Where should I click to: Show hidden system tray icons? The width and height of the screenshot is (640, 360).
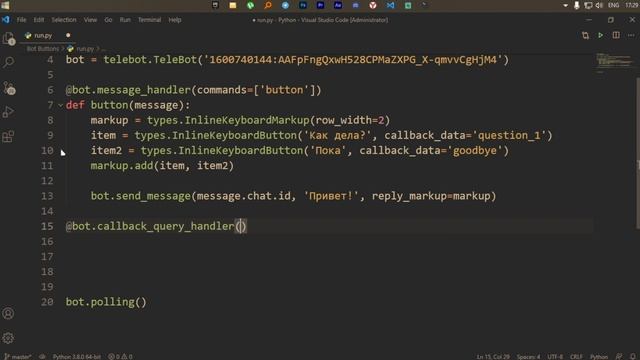click(x=565, y=5)
